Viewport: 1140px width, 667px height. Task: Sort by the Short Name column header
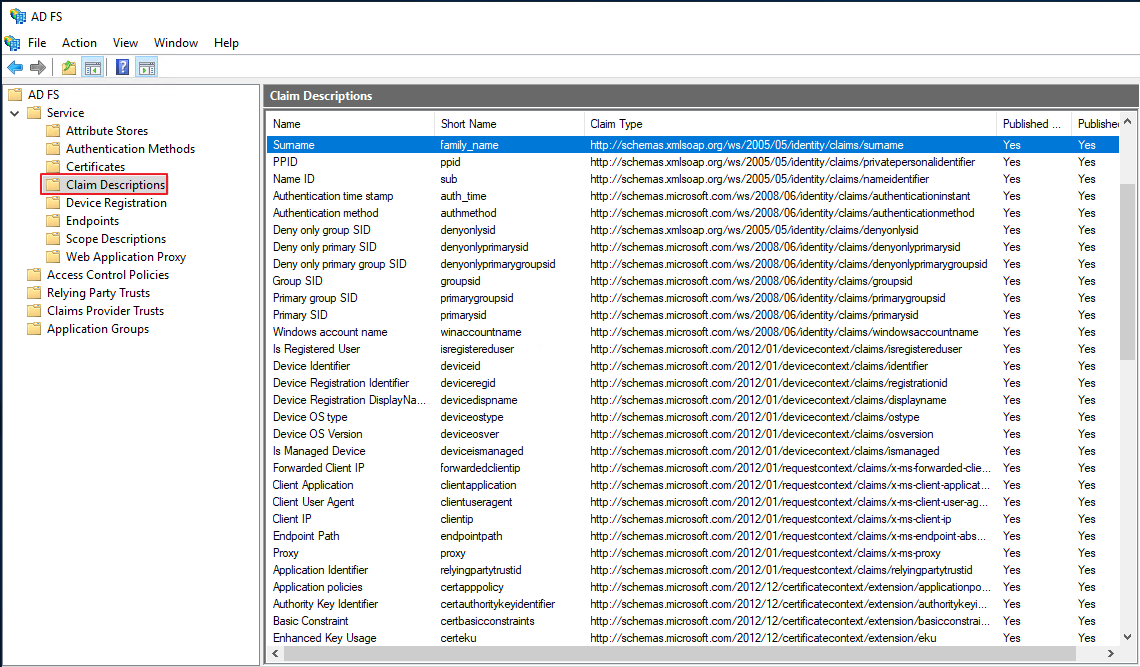pos(509,124)
